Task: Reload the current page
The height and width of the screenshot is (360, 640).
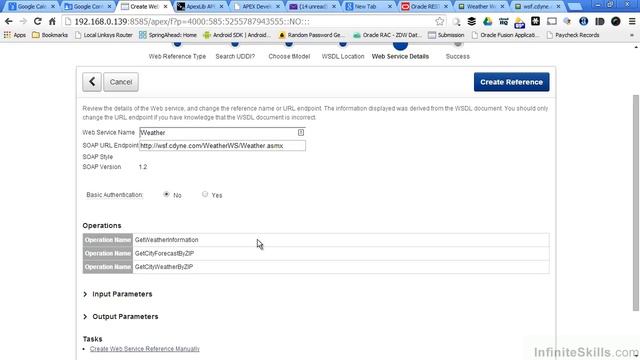Action: click(x=38, y=22)
